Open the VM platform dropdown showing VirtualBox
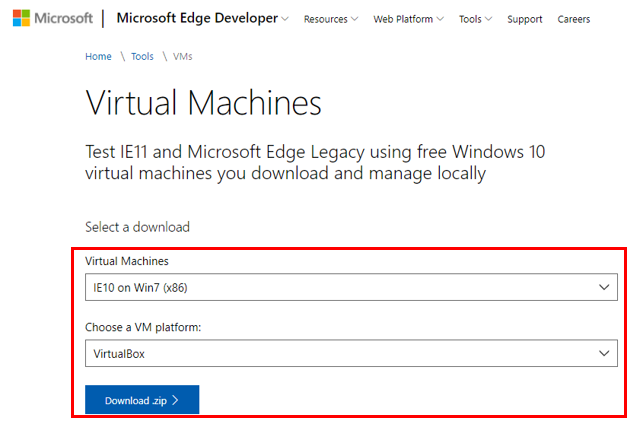Screen dimensions: 636x427 351,353
